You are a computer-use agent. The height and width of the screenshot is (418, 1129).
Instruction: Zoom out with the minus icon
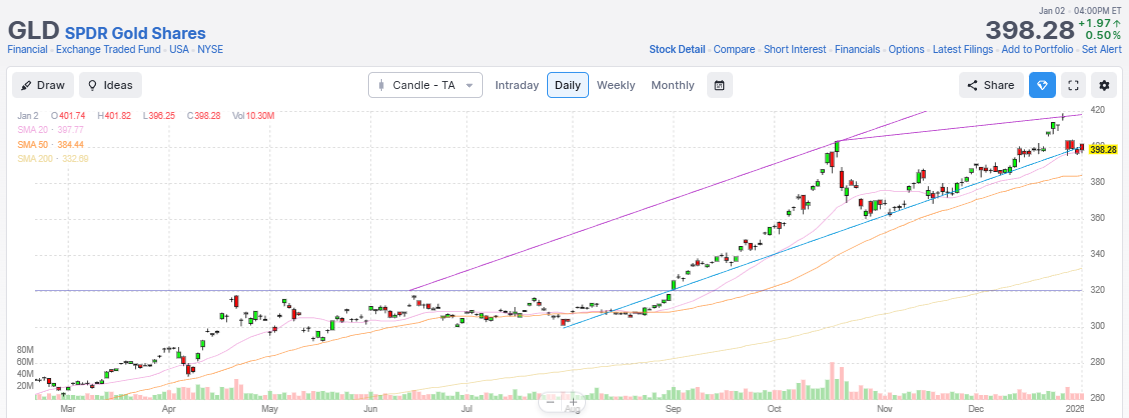click(551, 402)
